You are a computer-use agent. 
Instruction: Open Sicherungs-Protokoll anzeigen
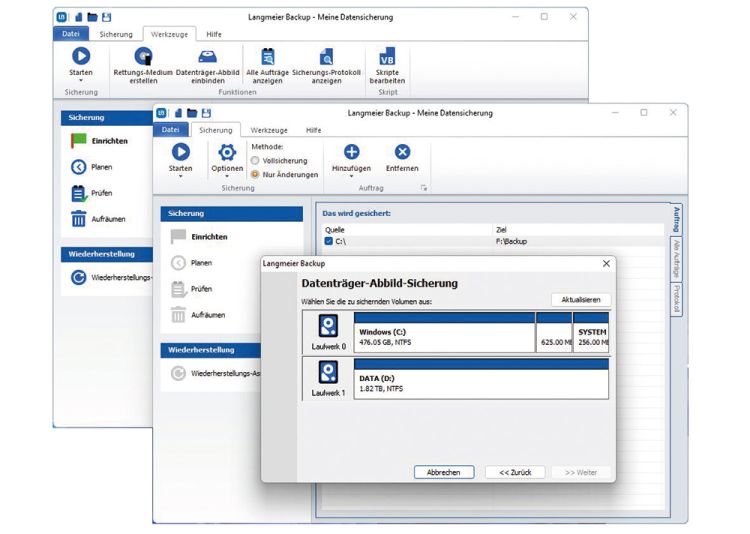326,66
